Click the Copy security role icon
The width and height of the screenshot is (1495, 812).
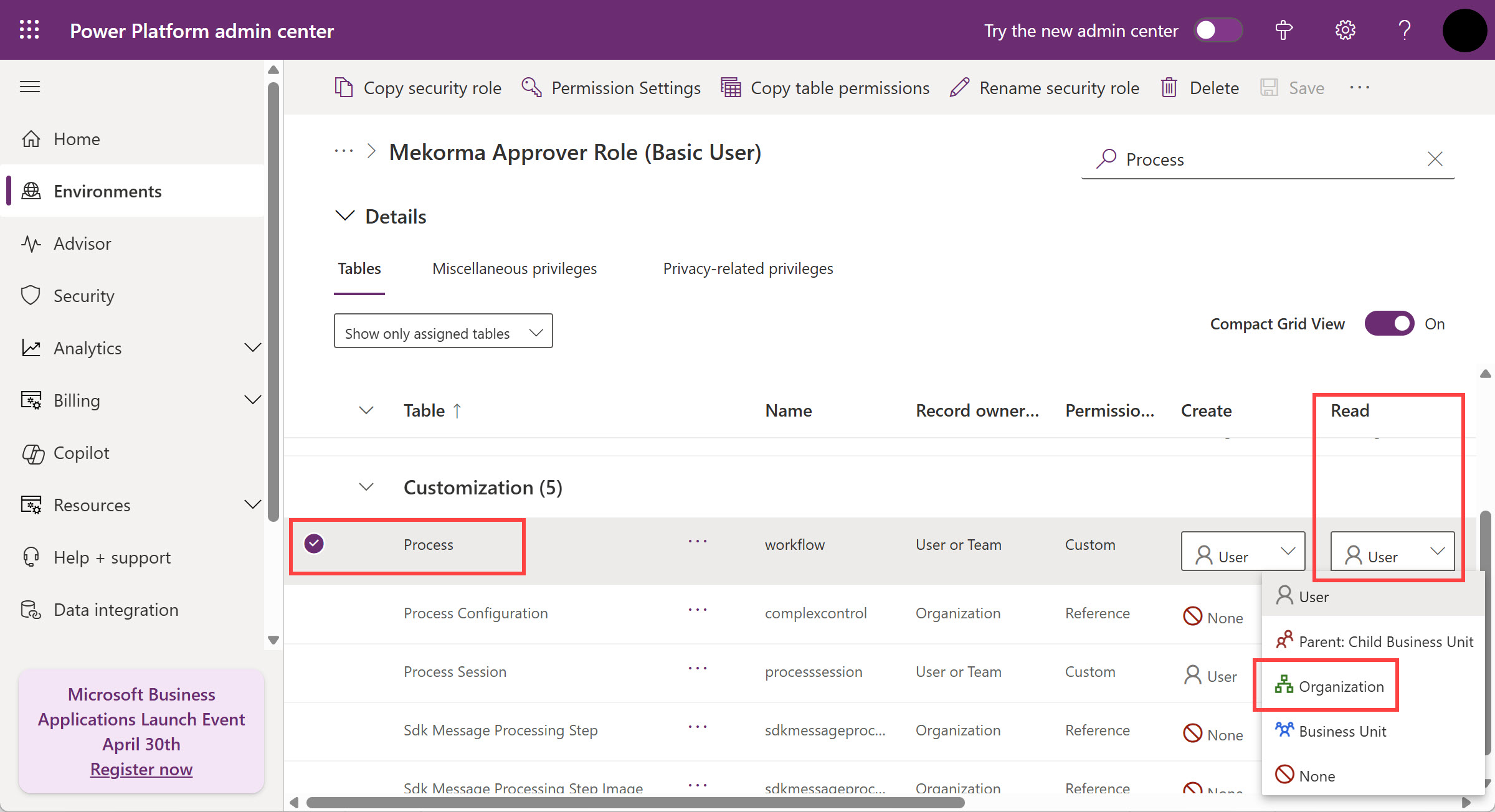click(x=344, y=88)
